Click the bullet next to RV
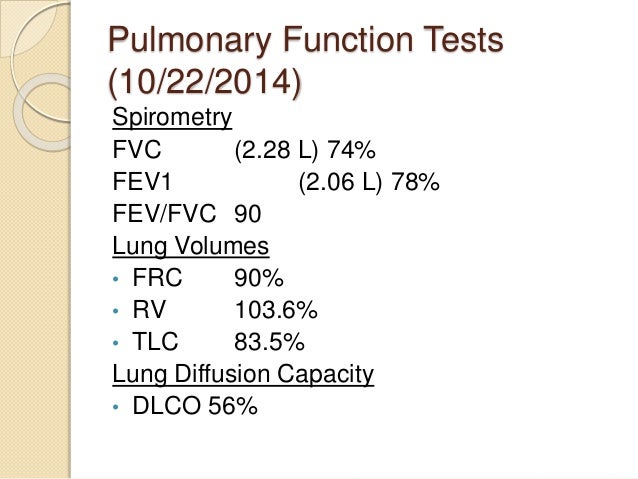638x479 pixels. tap(116, 311)
